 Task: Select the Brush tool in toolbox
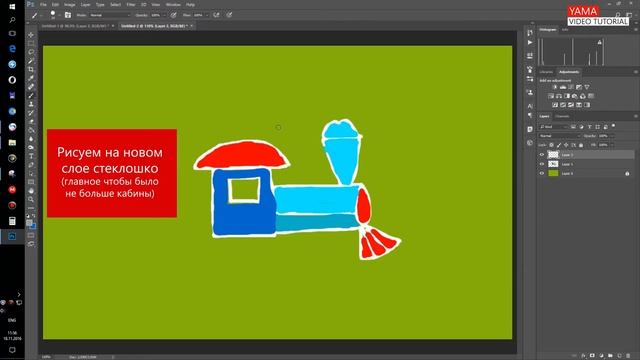[31, 96]
